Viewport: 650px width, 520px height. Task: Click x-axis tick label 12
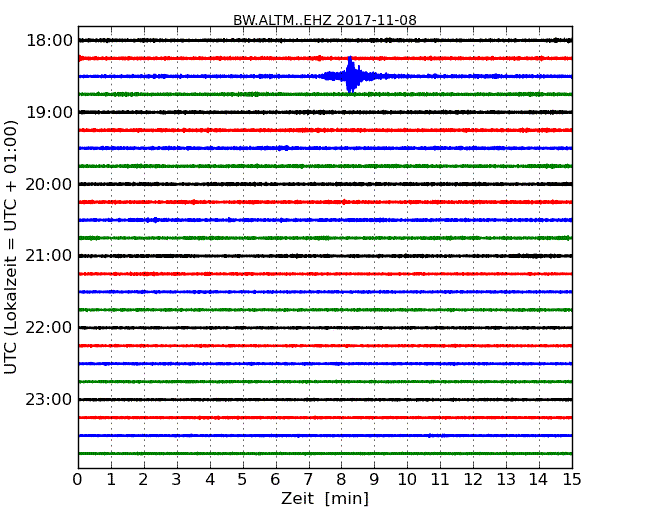[x=473, y=480]
